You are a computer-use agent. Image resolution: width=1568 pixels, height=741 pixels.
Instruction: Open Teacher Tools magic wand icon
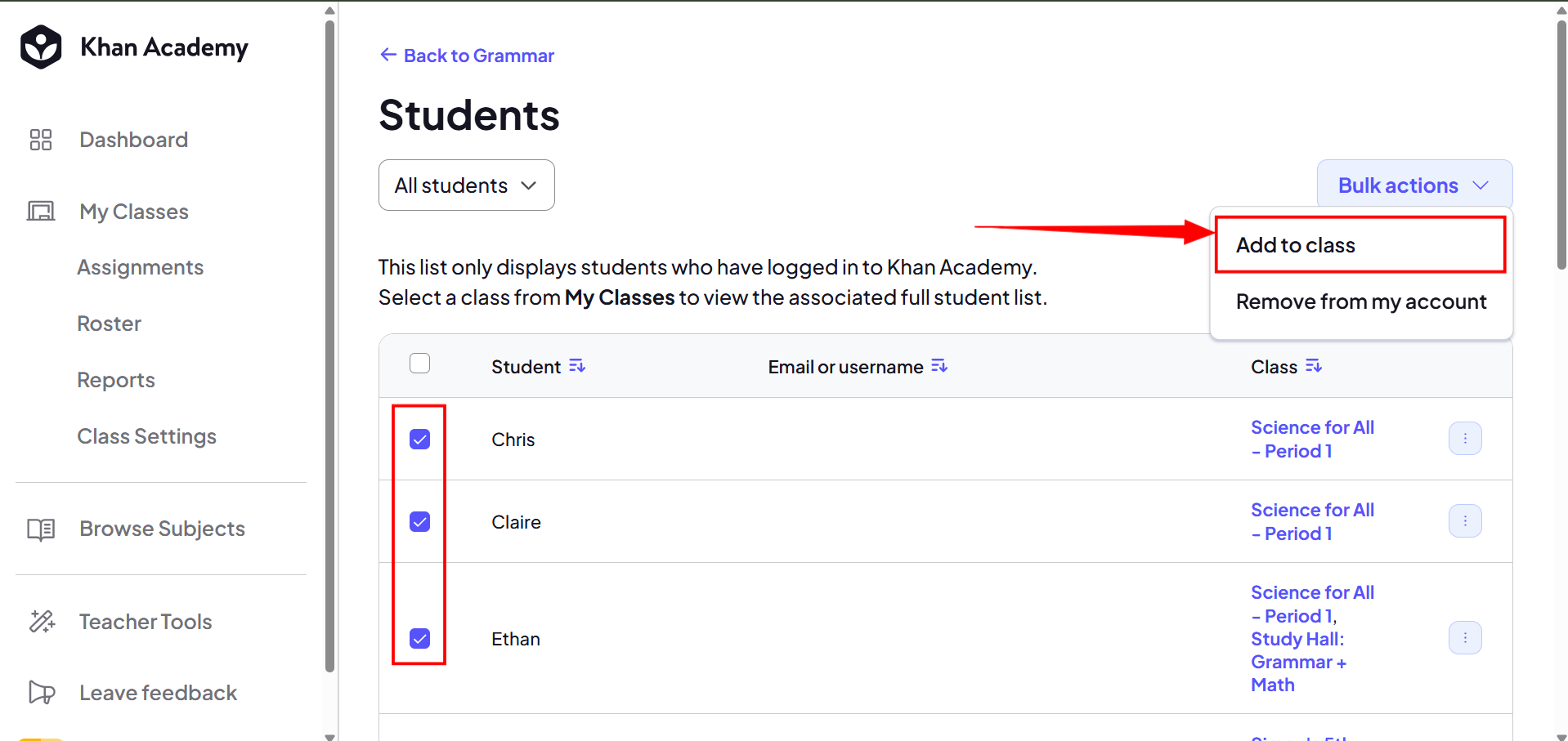(x=42, y=622)
